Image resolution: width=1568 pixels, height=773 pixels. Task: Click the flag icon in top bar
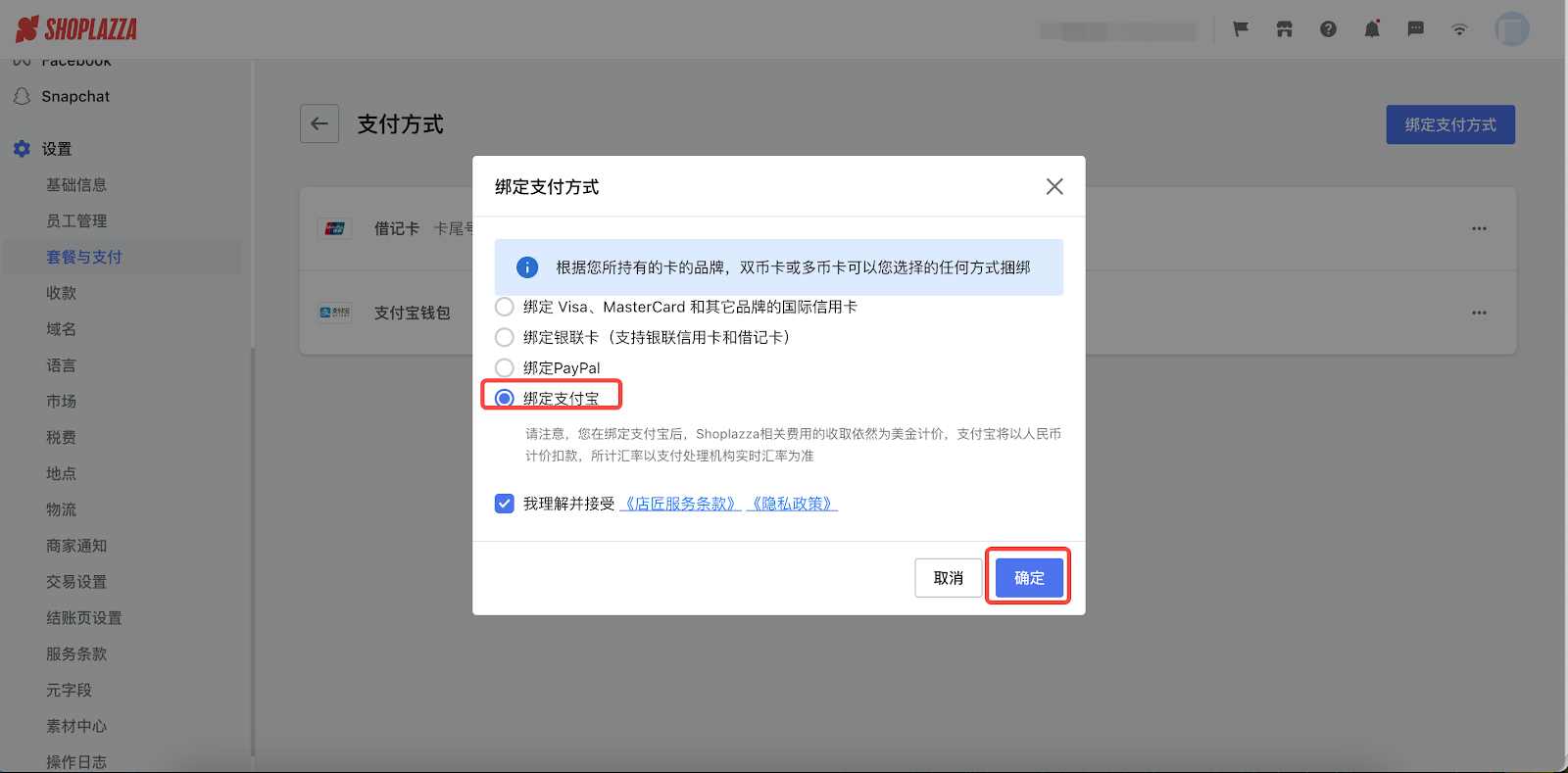pos(1241,29)
